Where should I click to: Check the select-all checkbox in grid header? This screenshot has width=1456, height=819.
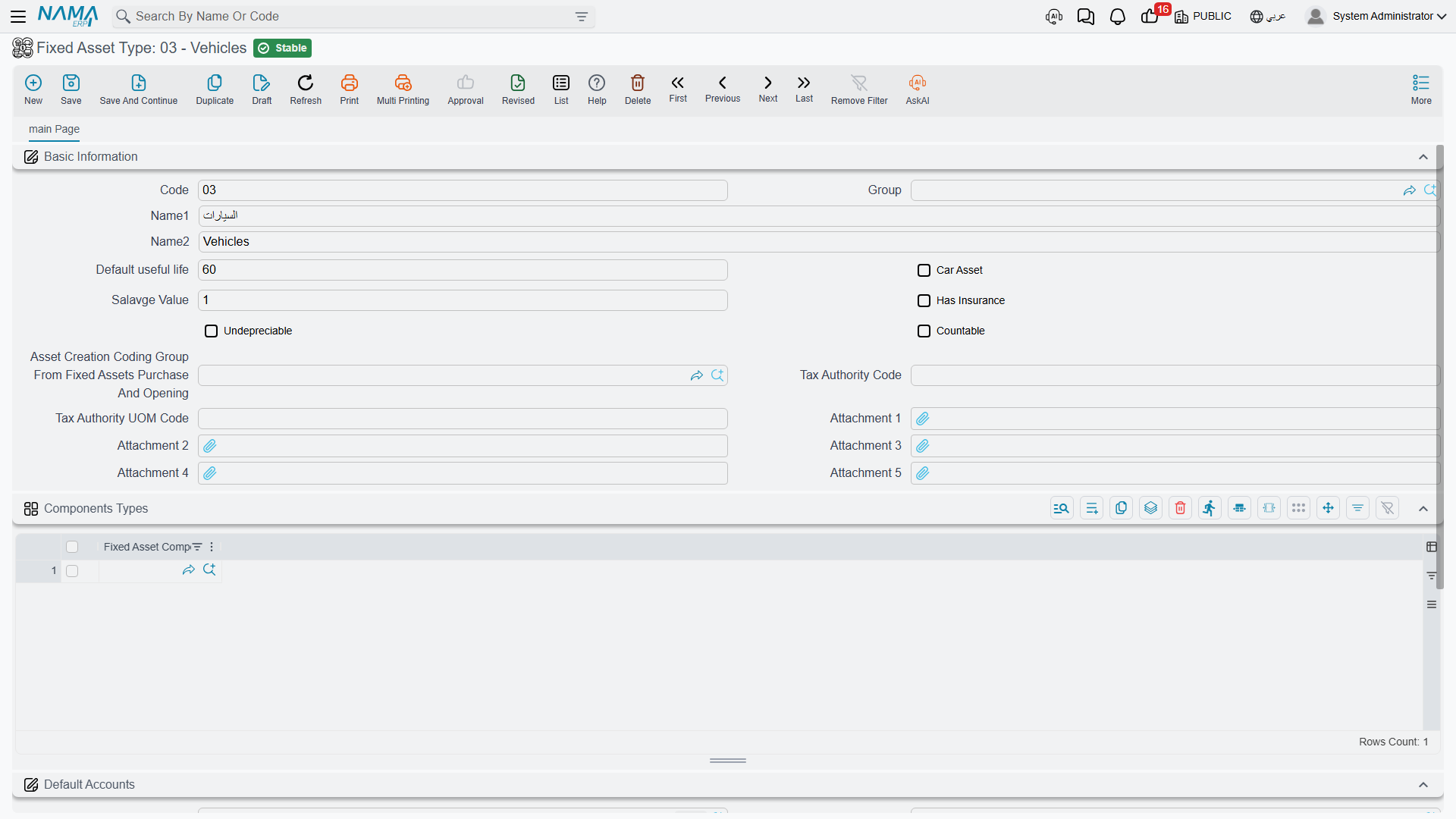click(x=72, y=547)
